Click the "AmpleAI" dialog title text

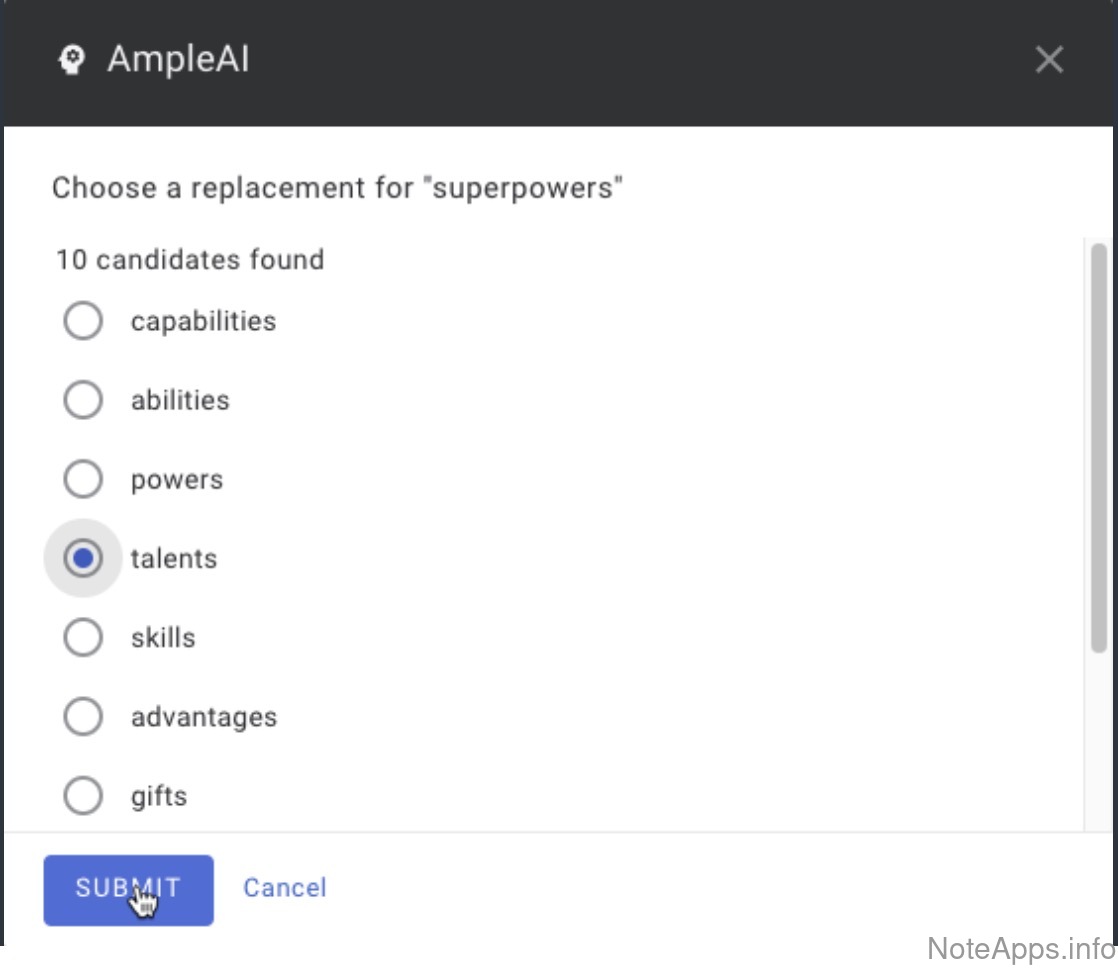point(178,60)
